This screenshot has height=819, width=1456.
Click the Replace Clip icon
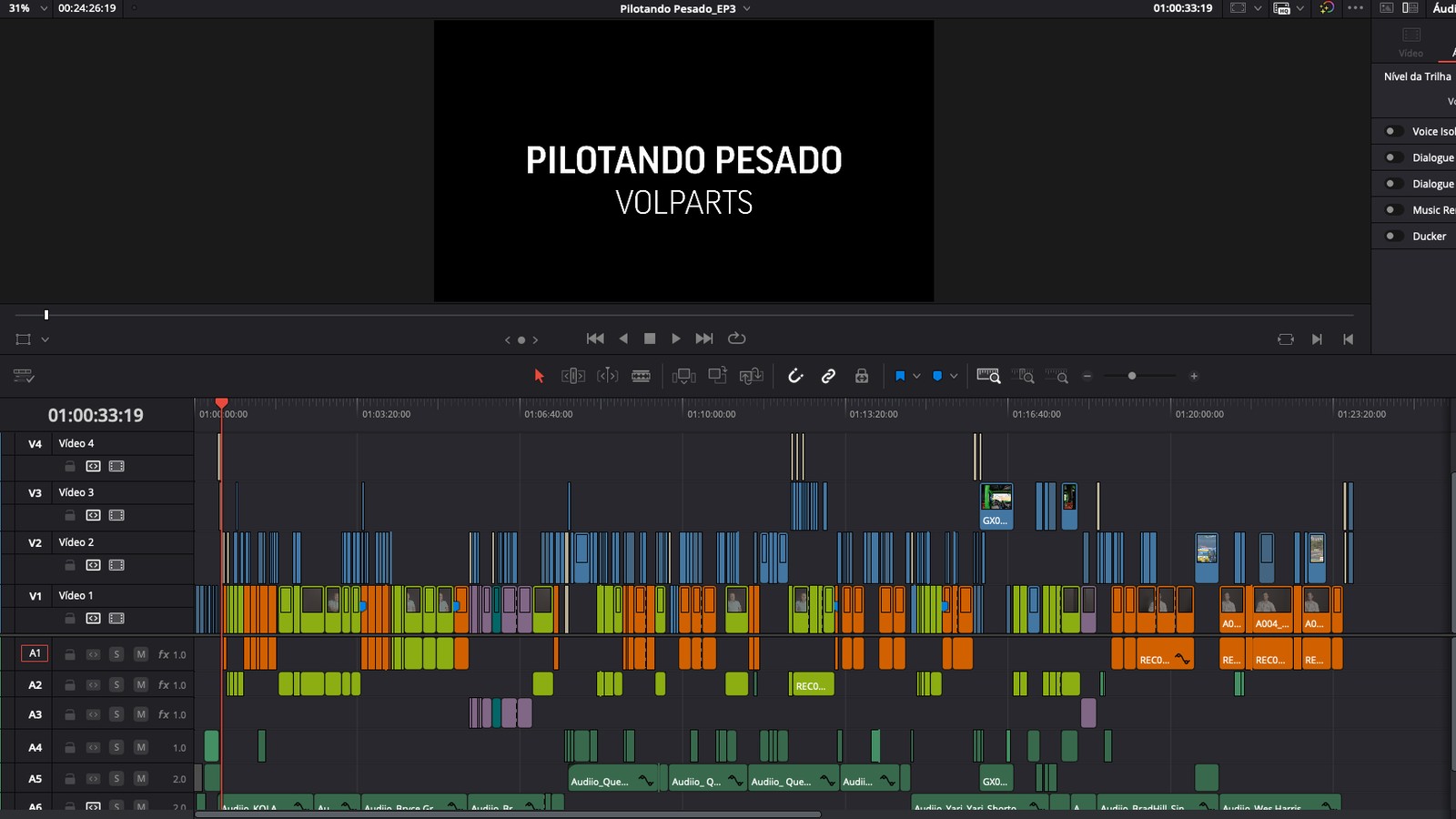pos(751,376)
